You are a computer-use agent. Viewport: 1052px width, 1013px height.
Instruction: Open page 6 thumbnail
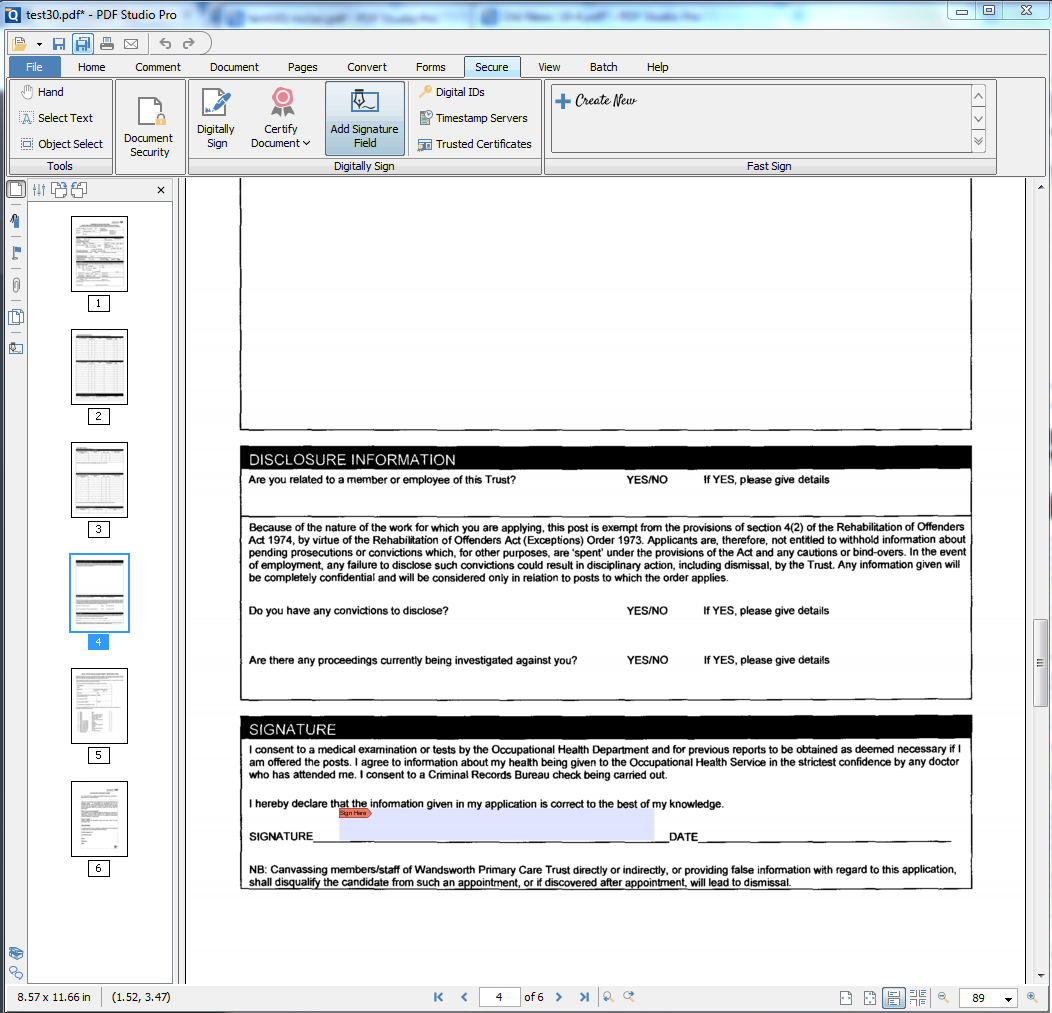[99, 818]
